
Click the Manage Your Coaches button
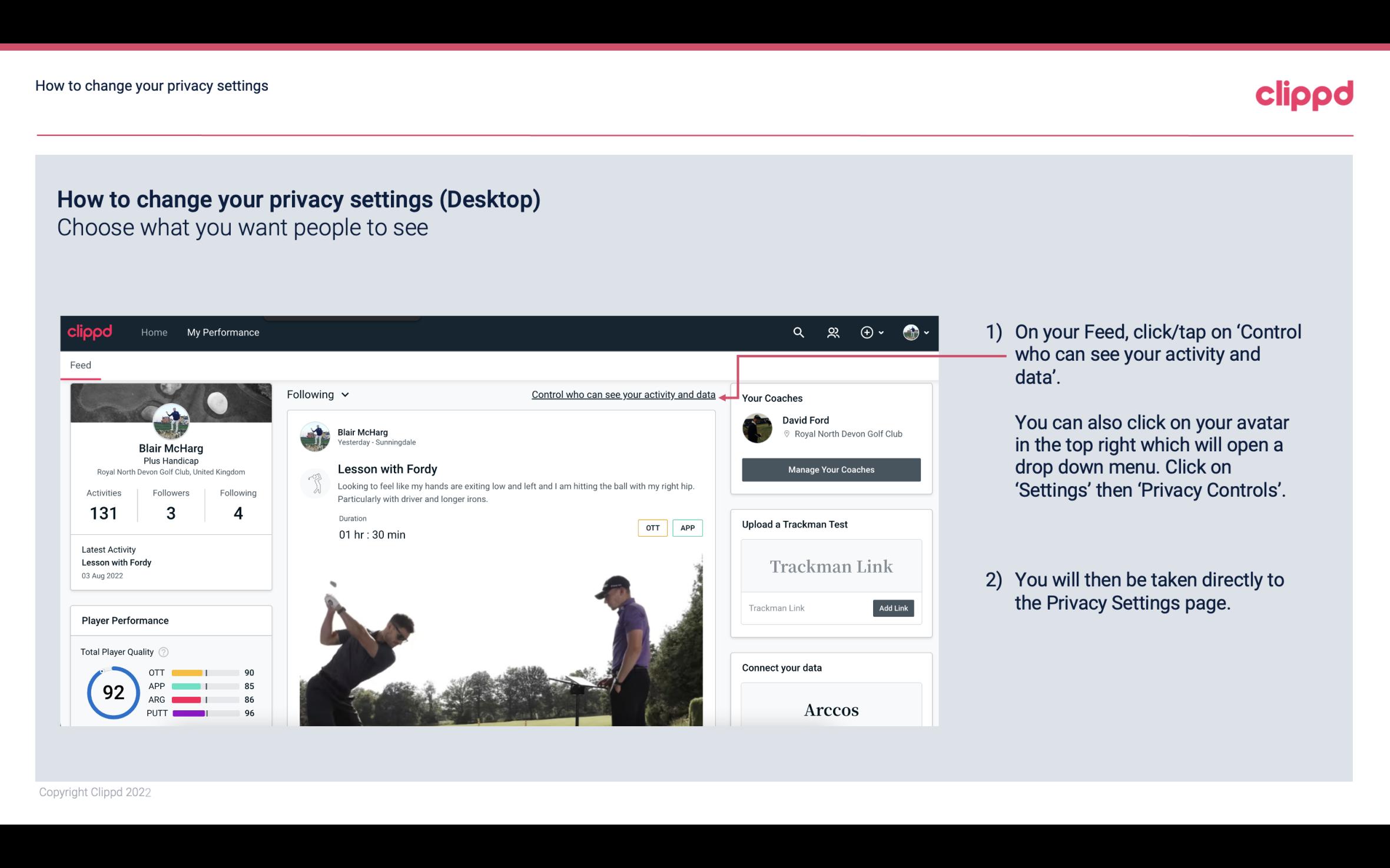831,469
